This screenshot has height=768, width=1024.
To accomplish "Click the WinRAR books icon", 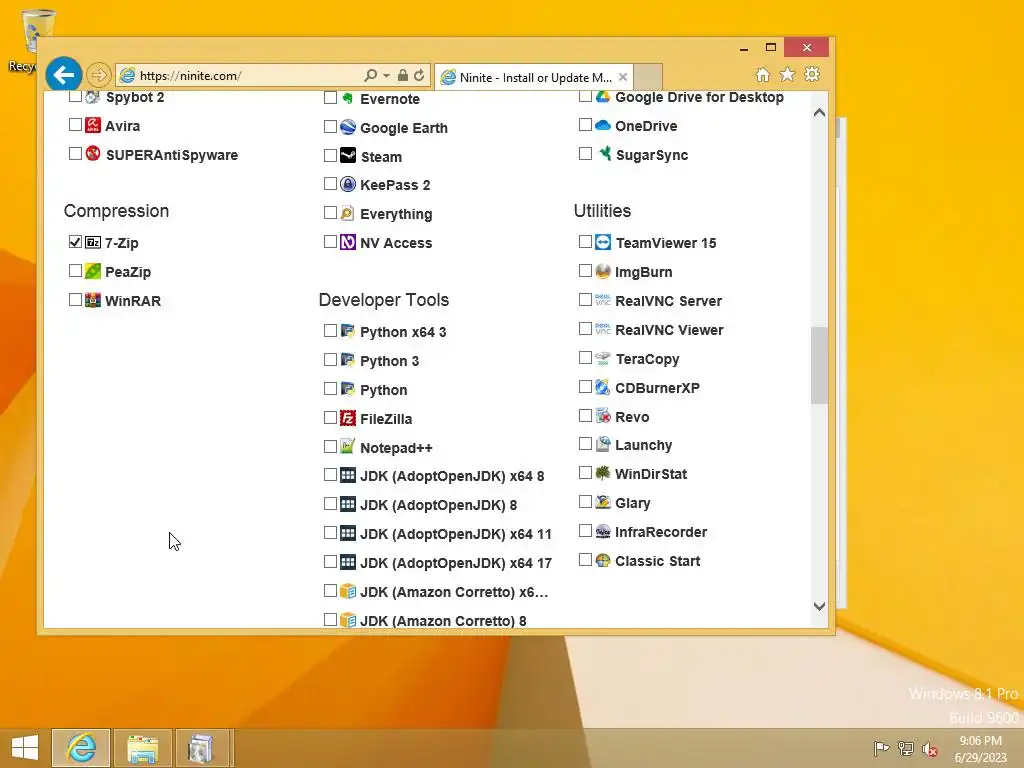I will pyautogui.click(x=93, y=300).
